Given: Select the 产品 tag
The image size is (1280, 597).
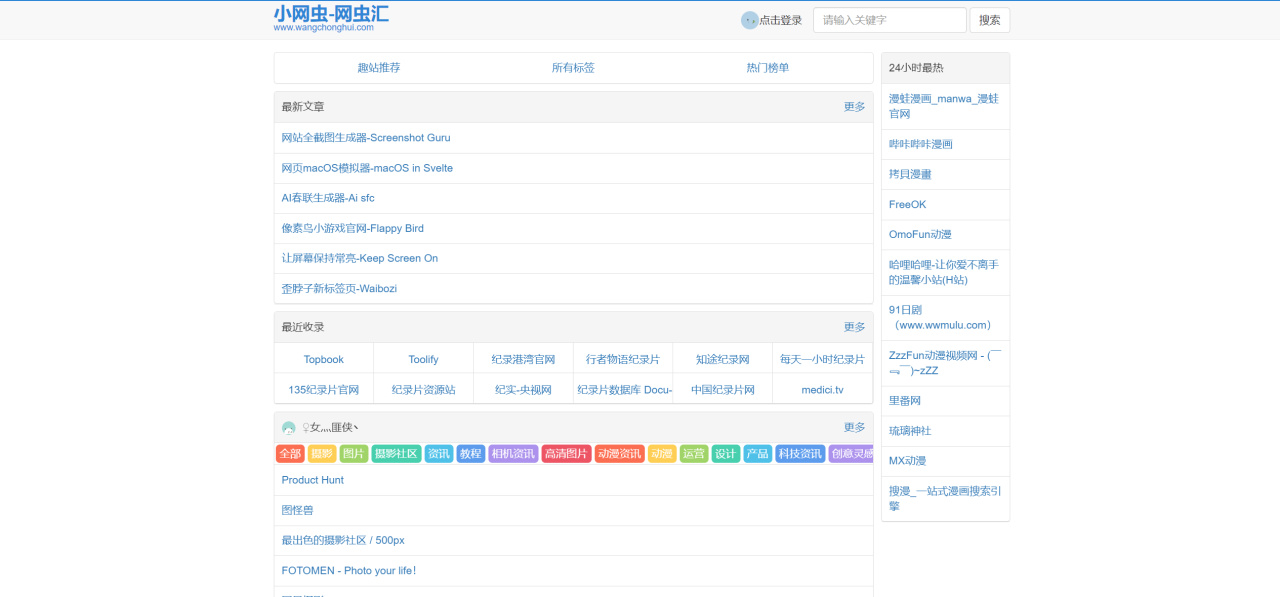Looking at the screenshot, I should pyautogui.click(x=758, y=454).
